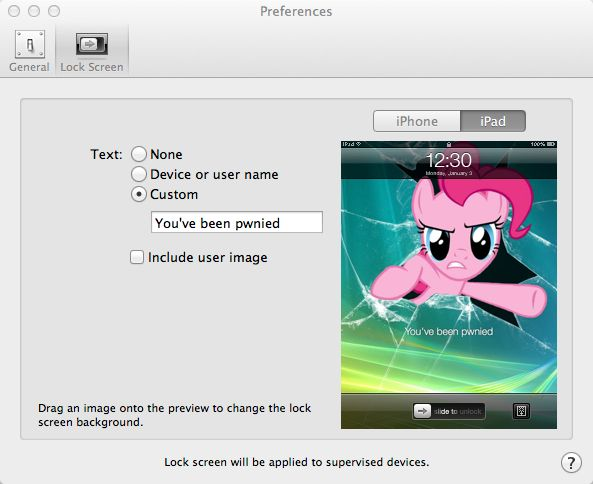Open the General preferences pane
Viewport: 593px width, 484px height.
tap(29, 51)
